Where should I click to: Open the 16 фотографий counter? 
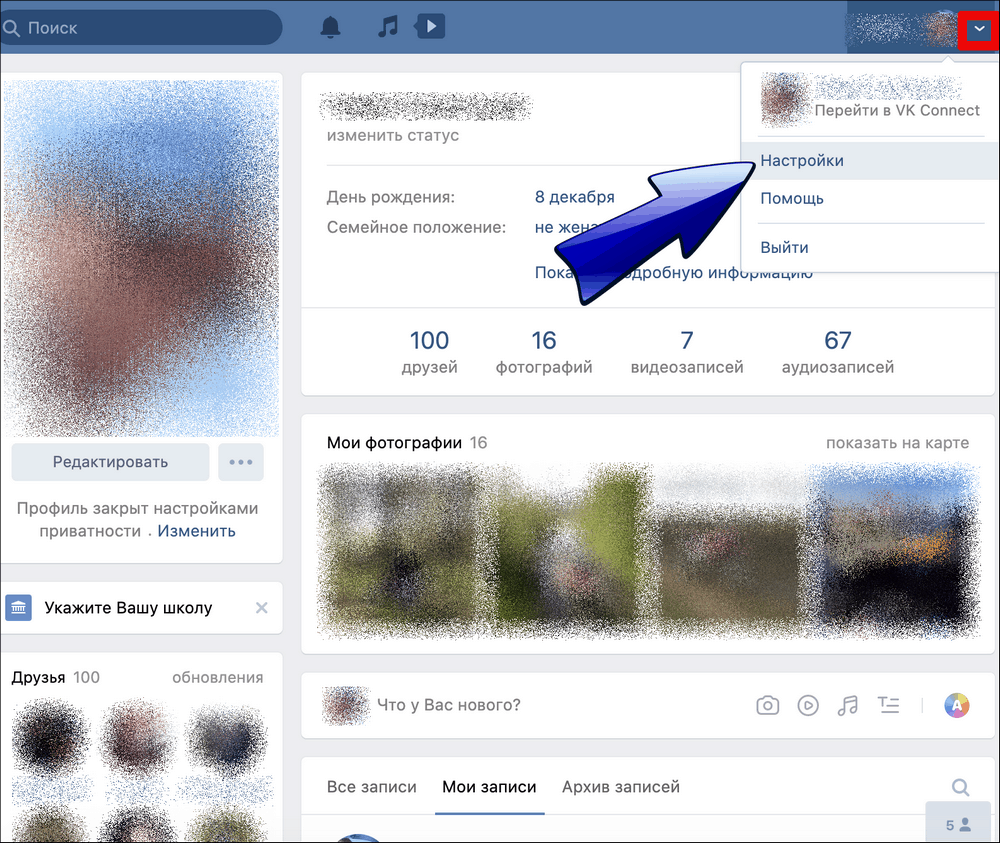pos(544,351)
